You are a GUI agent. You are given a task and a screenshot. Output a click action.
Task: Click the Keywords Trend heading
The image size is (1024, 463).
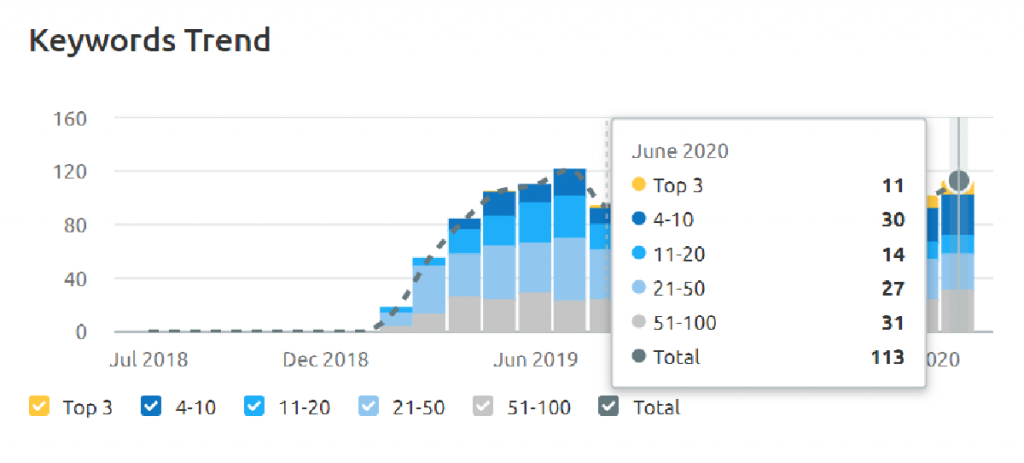150,41
